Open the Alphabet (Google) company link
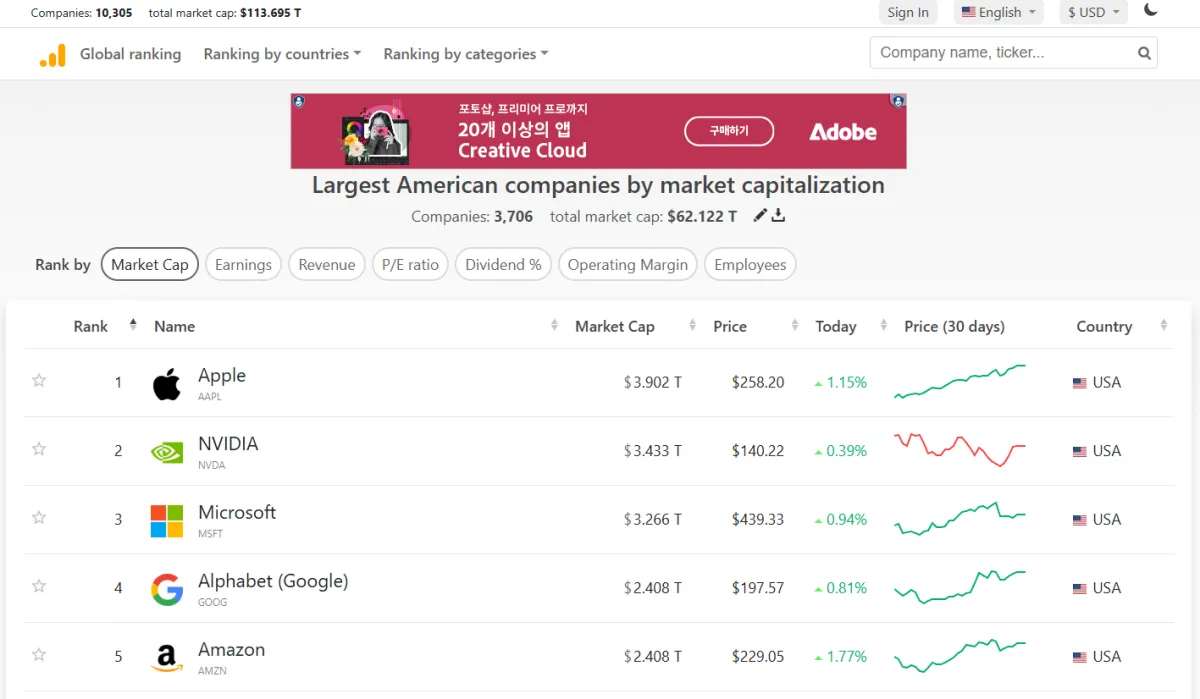1200x699 pixels. click(273, 580)
